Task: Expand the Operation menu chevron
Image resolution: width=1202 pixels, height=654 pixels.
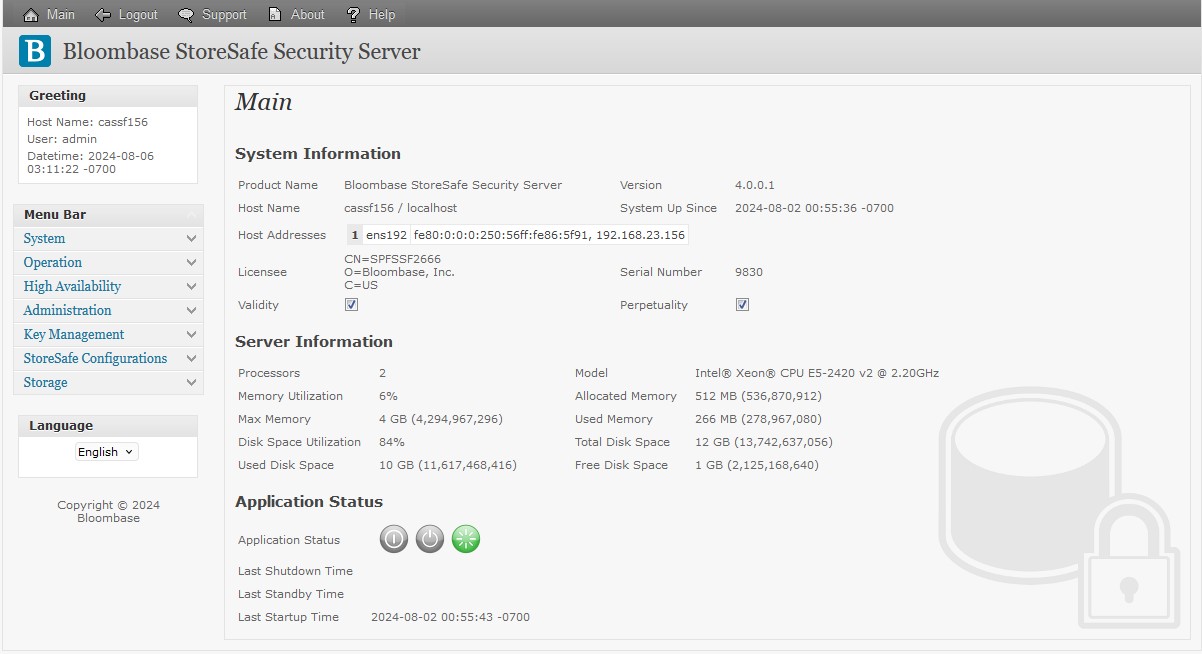Action: (191, 262)
